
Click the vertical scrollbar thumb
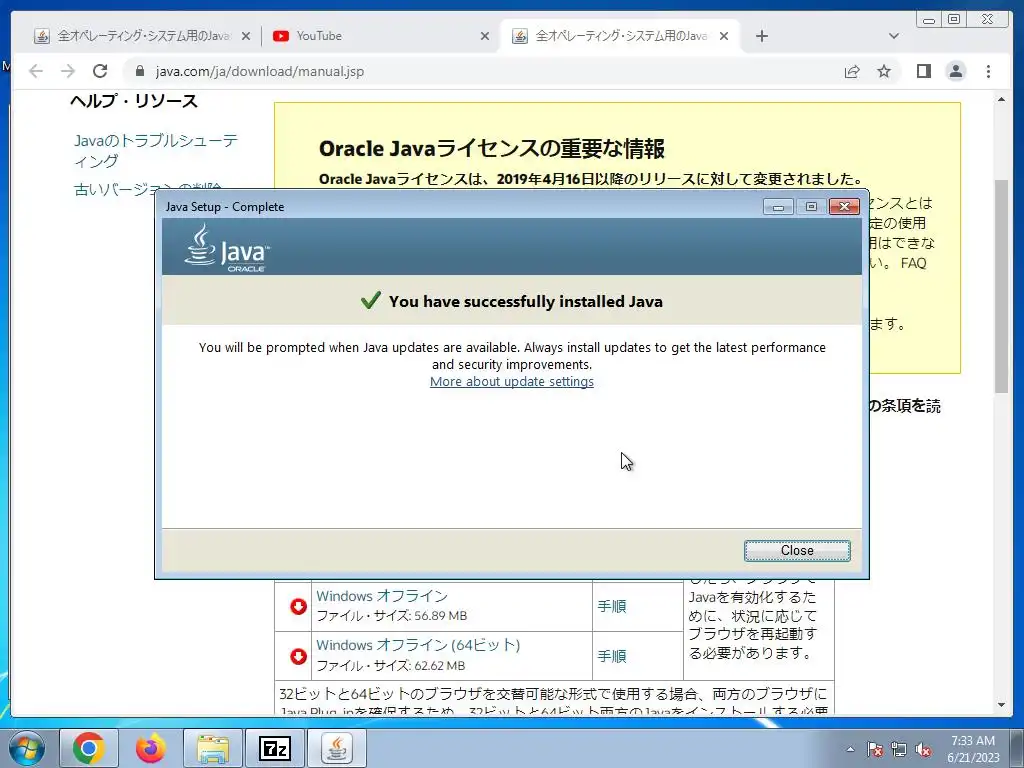[1001, 286]
